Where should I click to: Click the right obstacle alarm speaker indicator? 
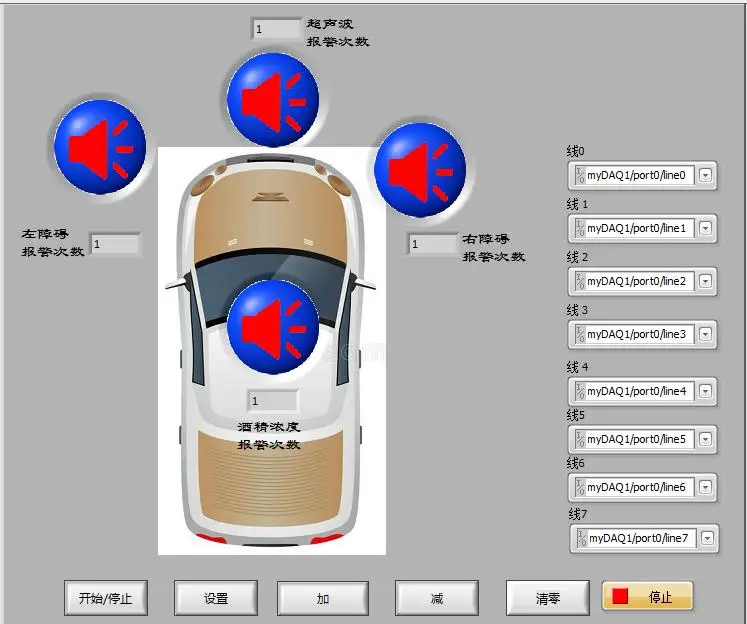420,170
